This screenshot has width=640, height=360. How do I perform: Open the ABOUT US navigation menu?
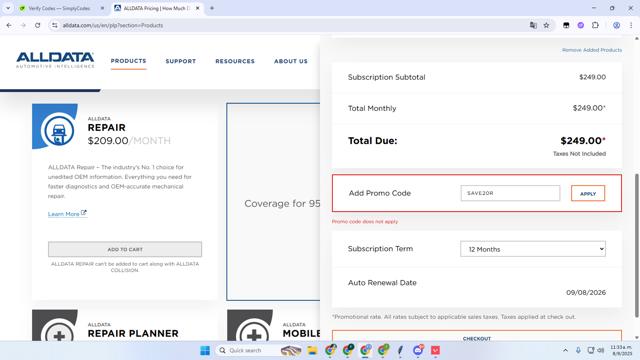pyautogui.click(x=291, y=61)
